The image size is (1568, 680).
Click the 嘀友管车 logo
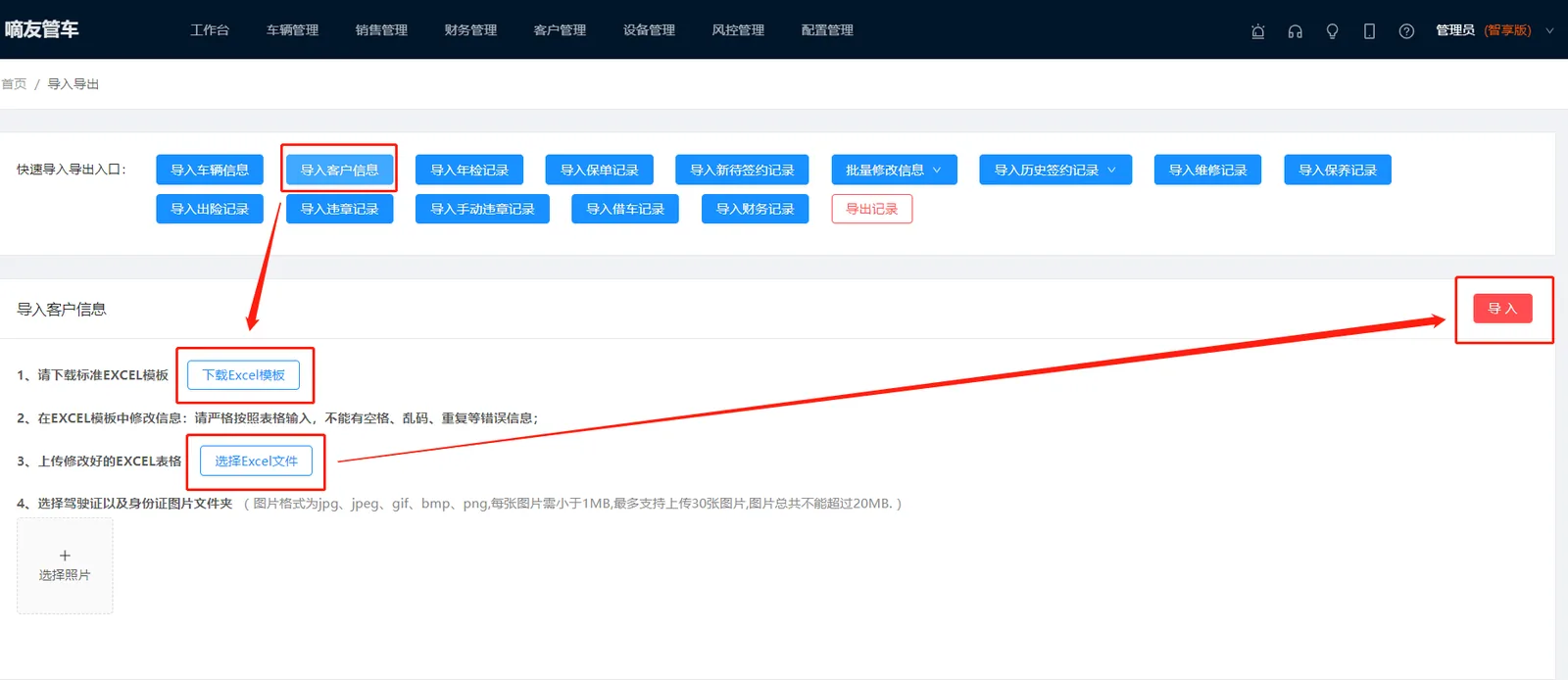41,29
